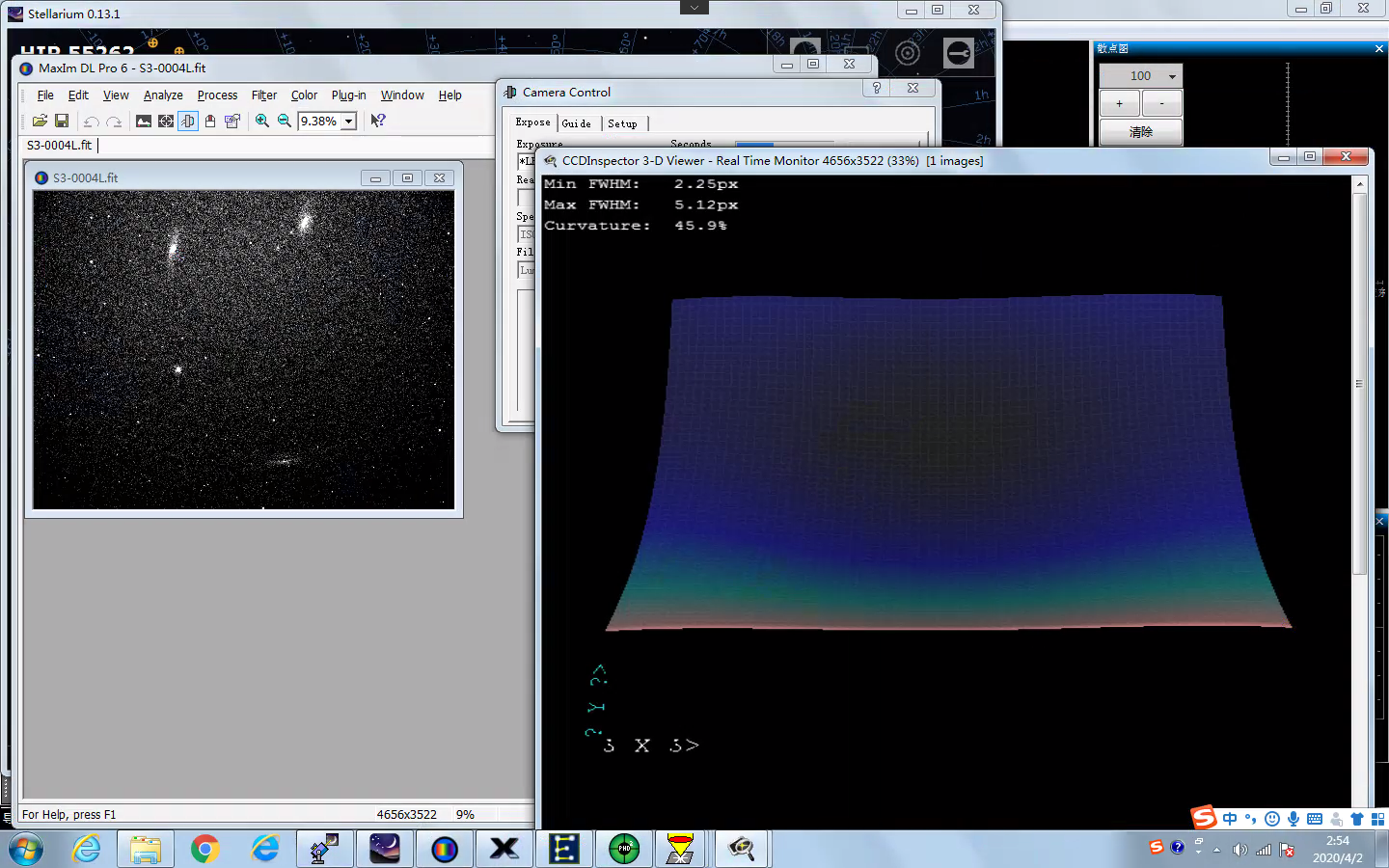Screen dimensions: 1389x868
Task: Click the S3-0004L.fit star field image
Action: [243, 349]
